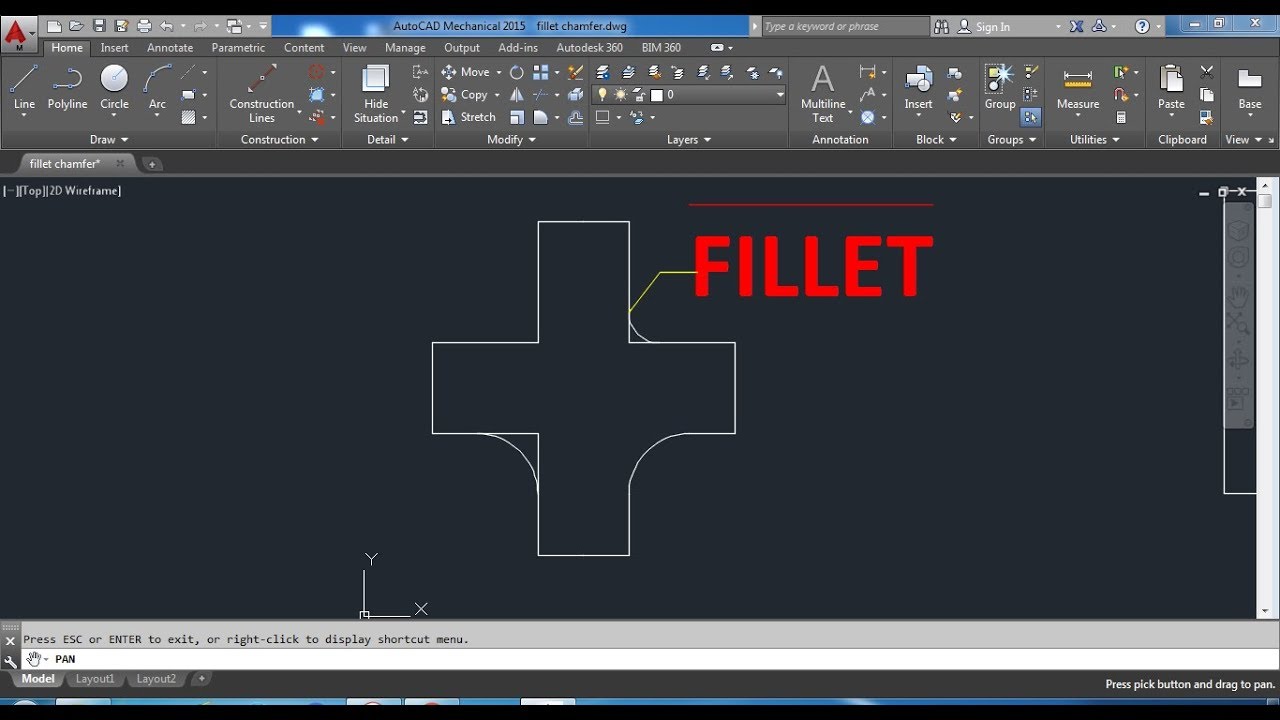The height and width of the screenshot is (720, 1280).
Task: Open the layer name dropdown list
Action: coord(780,95)
